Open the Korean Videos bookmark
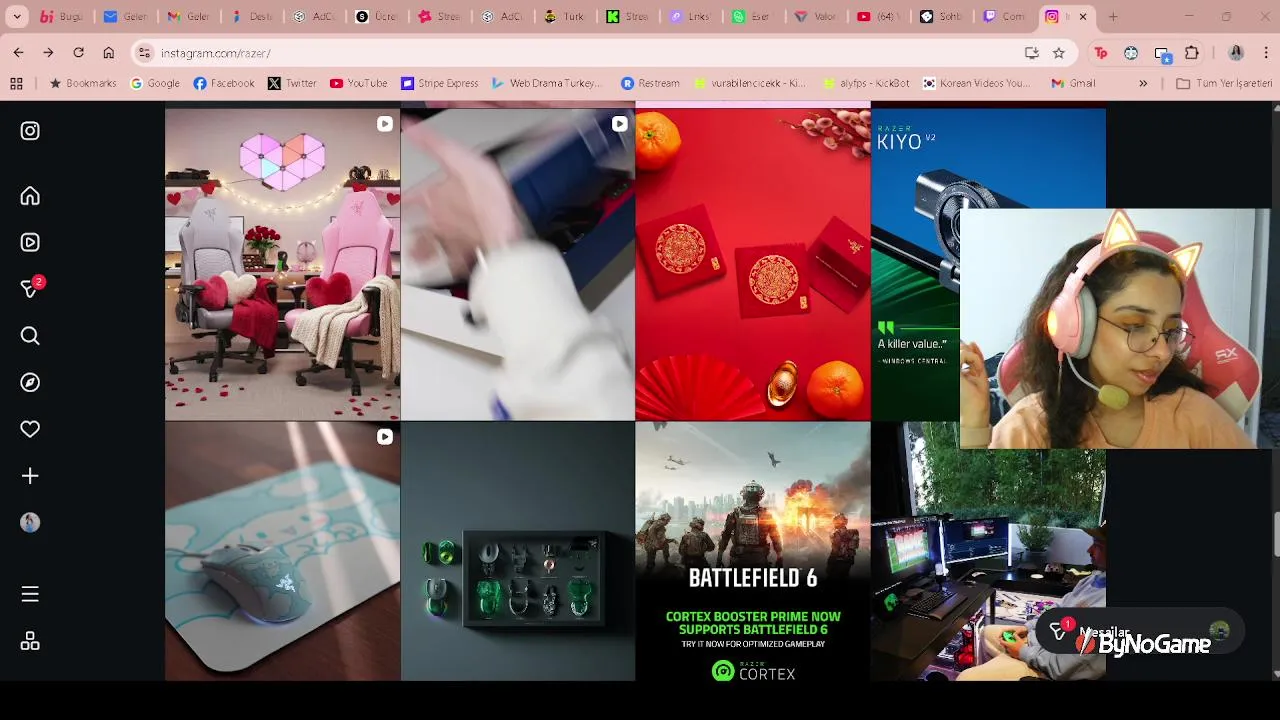 (976, 84)
